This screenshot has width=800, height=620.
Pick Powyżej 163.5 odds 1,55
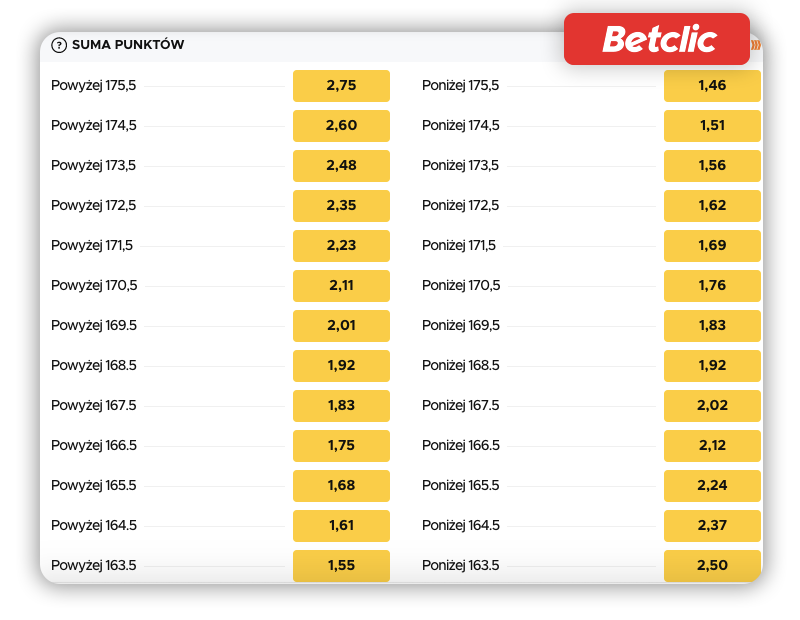point(341,566)
